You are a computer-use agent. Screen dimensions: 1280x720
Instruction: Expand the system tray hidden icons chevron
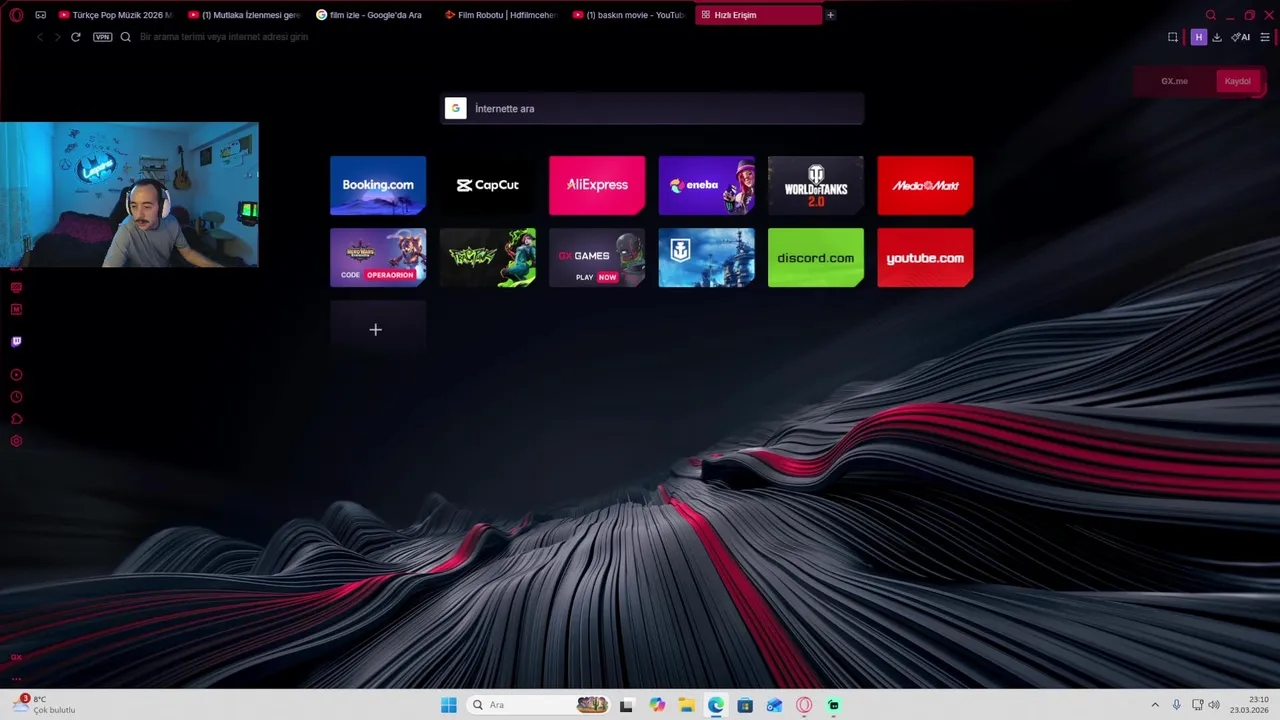click(x=1155, y=705)
